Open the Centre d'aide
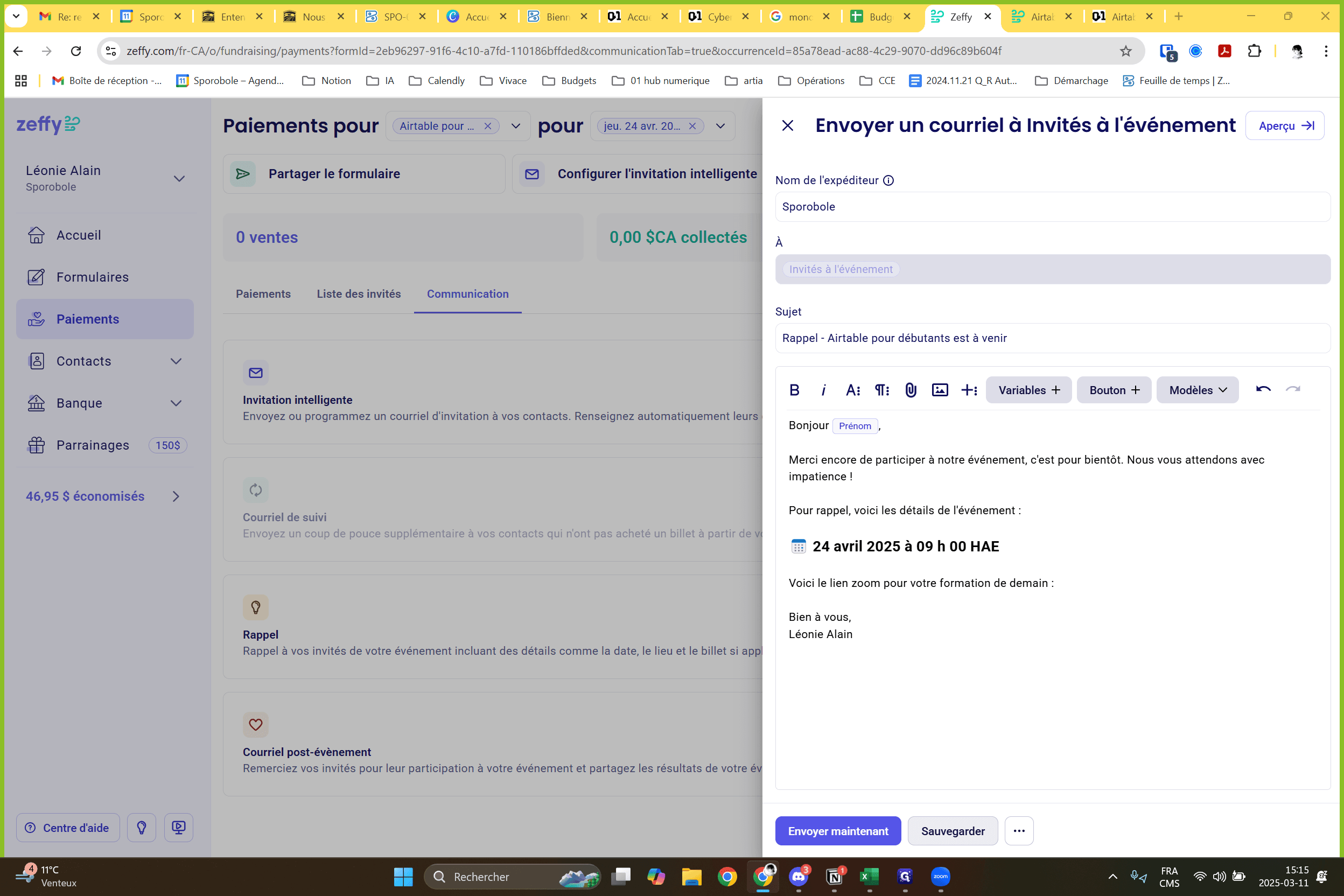Viewport: 1344px width, 896px height. tap(68, 828)
